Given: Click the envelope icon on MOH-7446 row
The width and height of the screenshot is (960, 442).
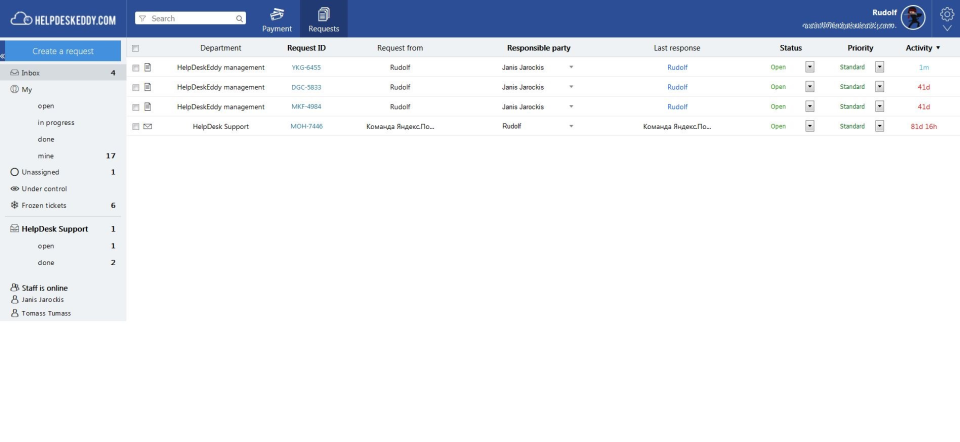Looking at the screenshot, I should [x=148, y=126].
